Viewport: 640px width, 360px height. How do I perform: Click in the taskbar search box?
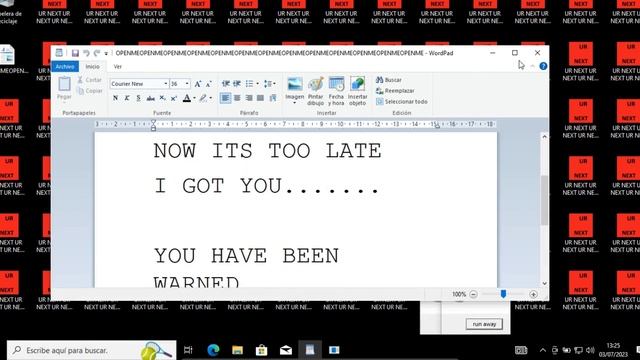(92, 350)
